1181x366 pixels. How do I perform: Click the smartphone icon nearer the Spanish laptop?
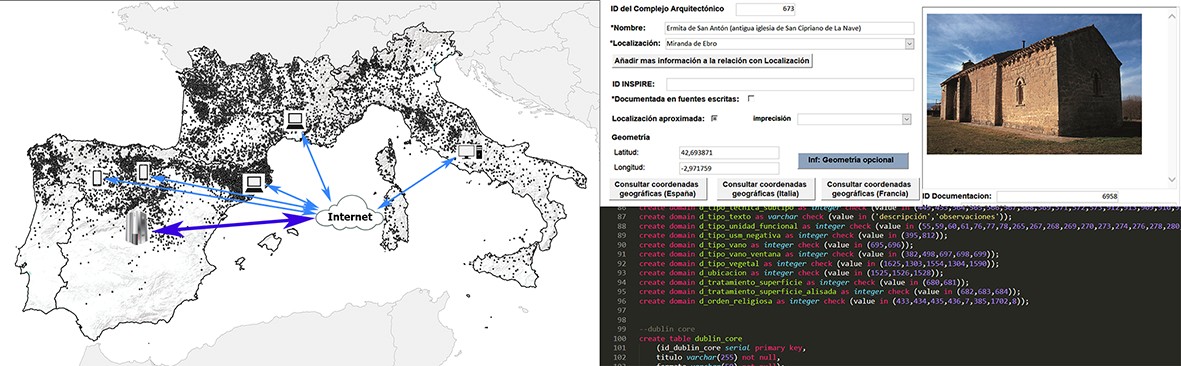click(x=144, y=172)
